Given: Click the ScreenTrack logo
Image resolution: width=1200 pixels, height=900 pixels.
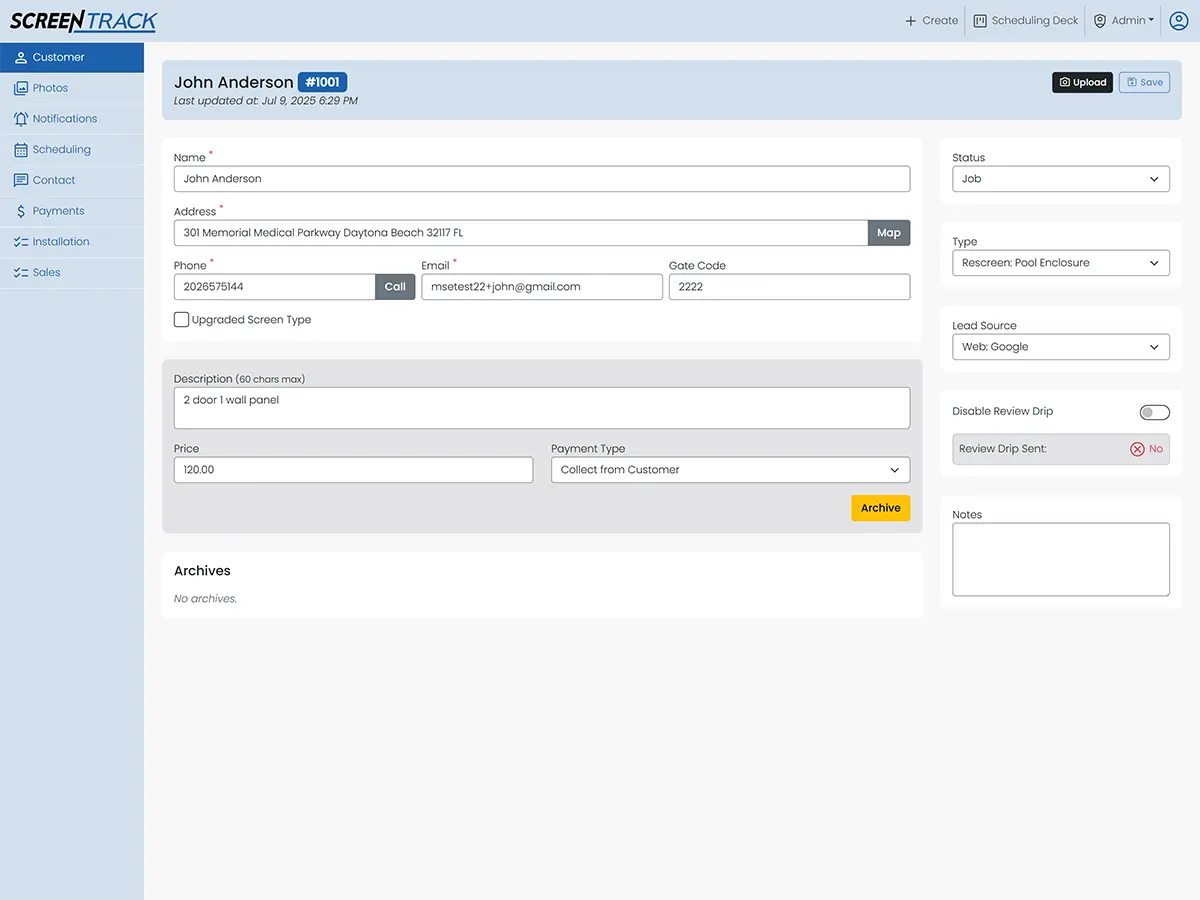Looking at the screenshot, I should [83, 21].
